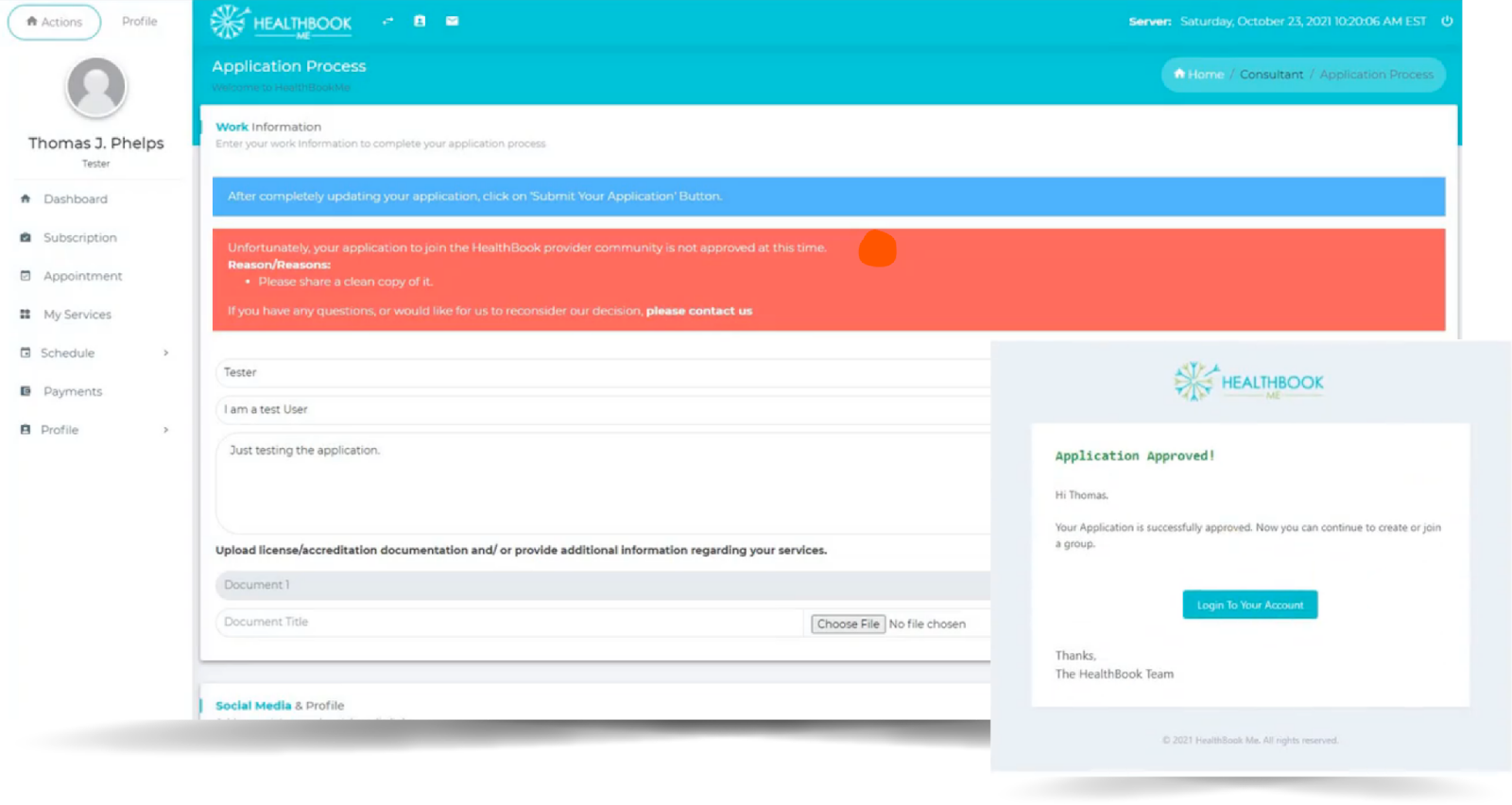
Task: Open the Dashboard sidebar home icon
Action: (26, 199)
